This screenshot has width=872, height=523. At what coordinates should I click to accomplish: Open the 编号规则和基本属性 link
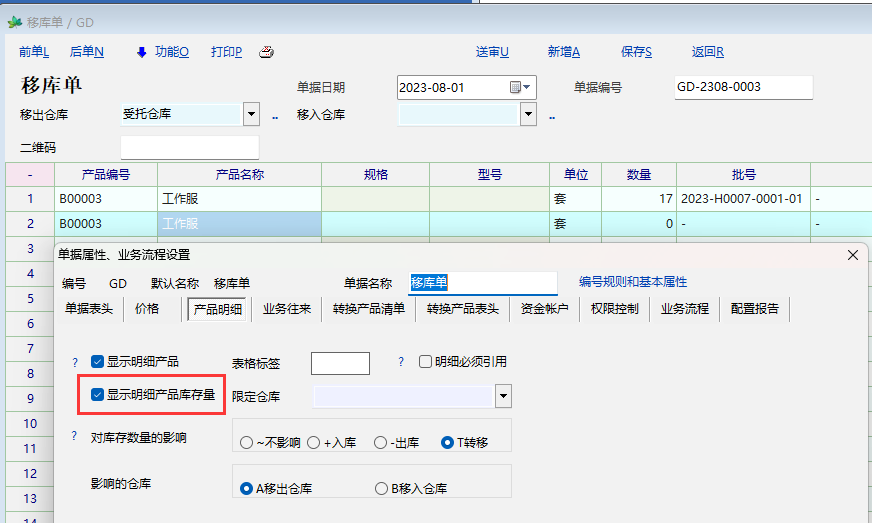(632, 282)
